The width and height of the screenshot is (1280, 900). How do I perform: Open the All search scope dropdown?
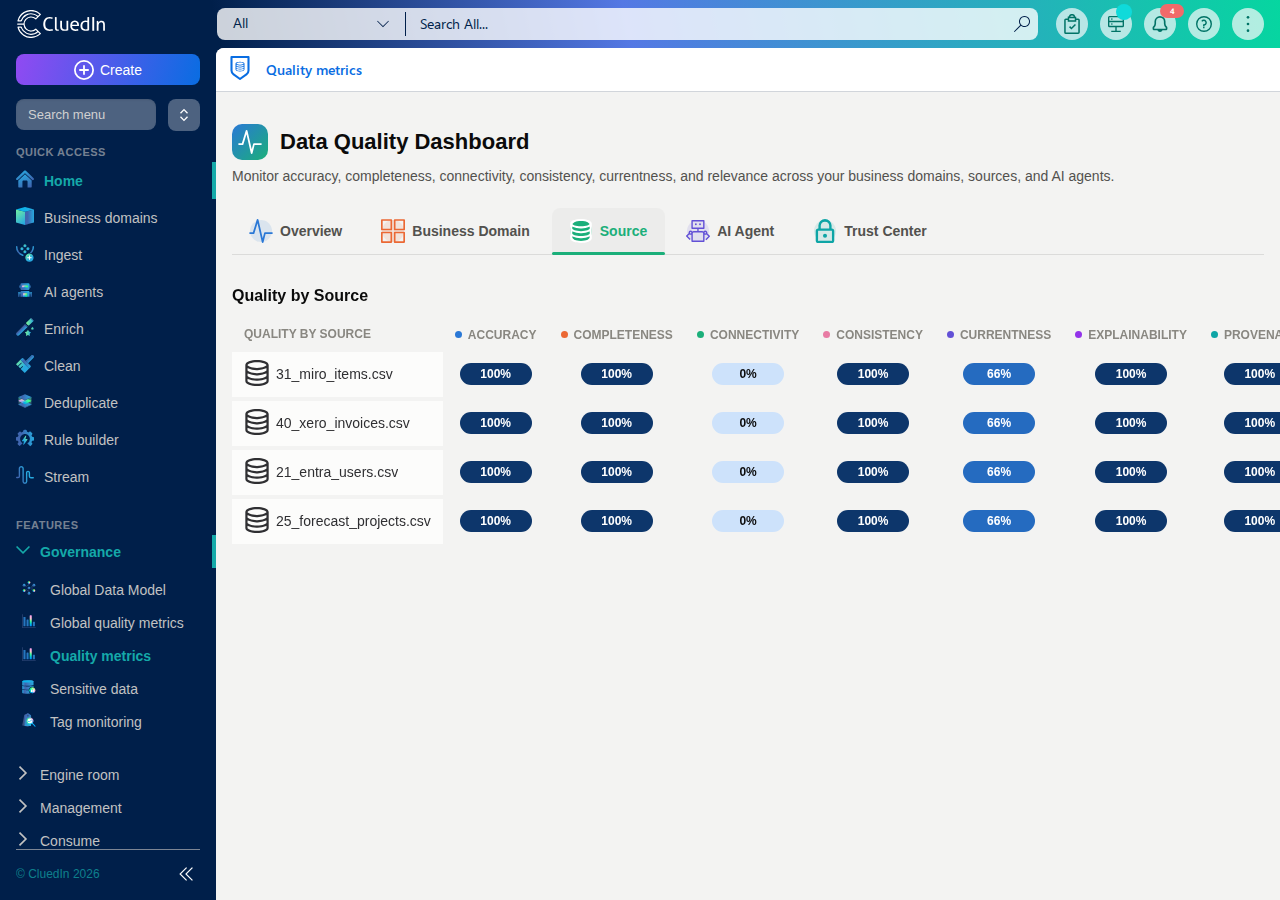click(311, 24)
